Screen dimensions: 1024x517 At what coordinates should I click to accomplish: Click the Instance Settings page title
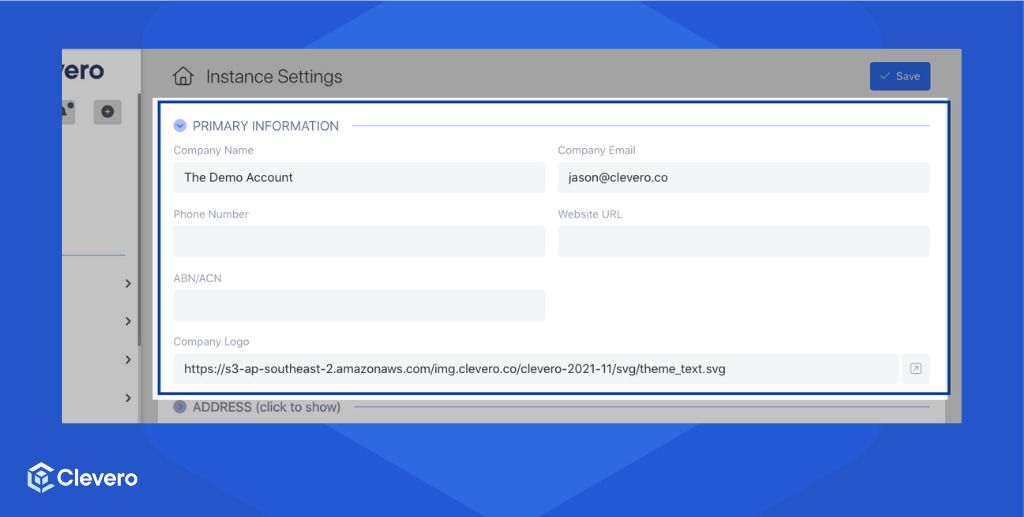tap(274, 76)
